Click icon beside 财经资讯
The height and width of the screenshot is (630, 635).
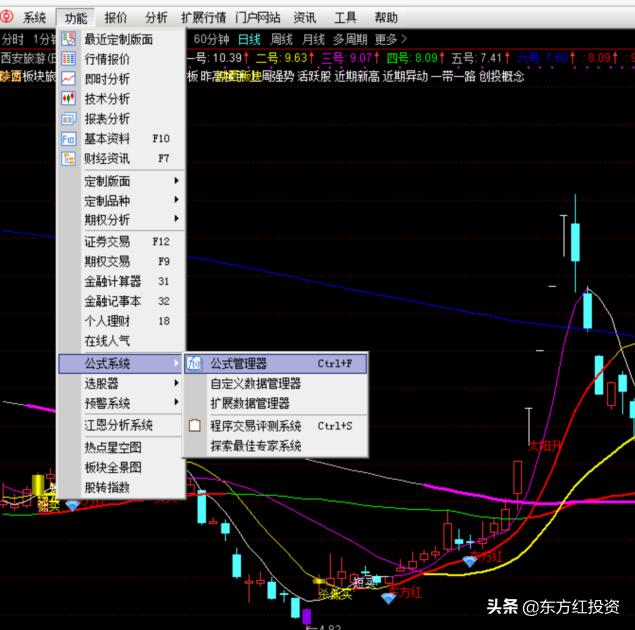point(68,159)
